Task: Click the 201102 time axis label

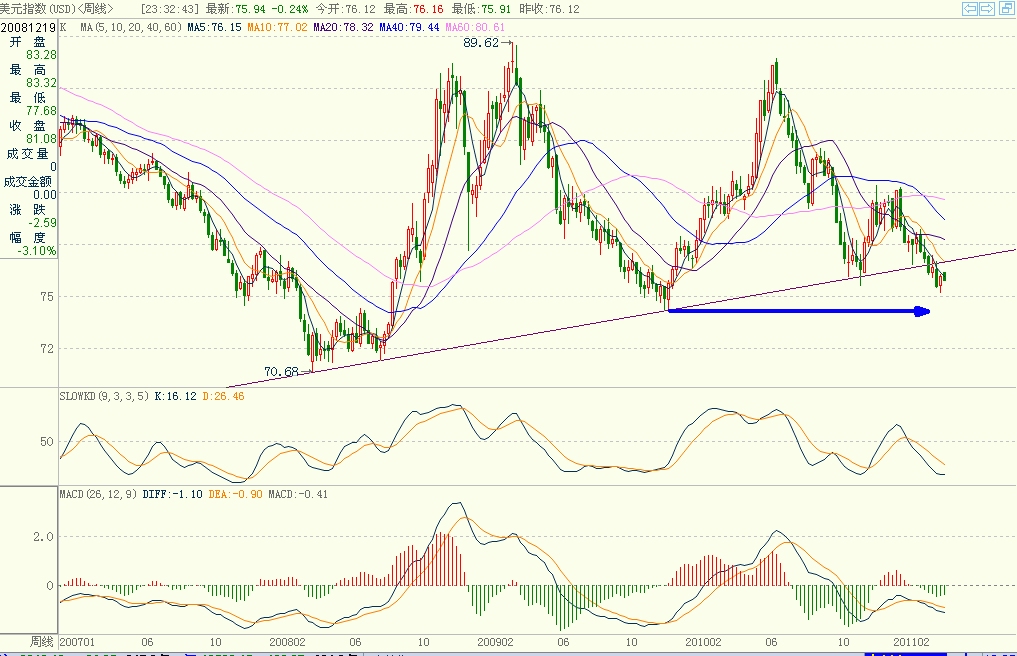Action: (911, 642)
